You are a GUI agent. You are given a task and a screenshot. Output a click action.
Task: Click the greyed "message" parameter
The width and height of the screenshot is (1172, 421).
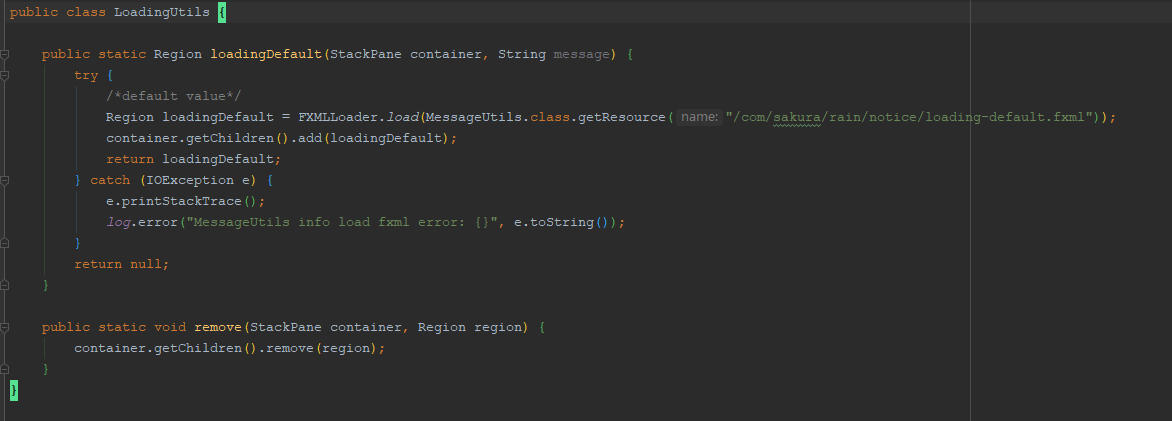(x=581, y=55)
